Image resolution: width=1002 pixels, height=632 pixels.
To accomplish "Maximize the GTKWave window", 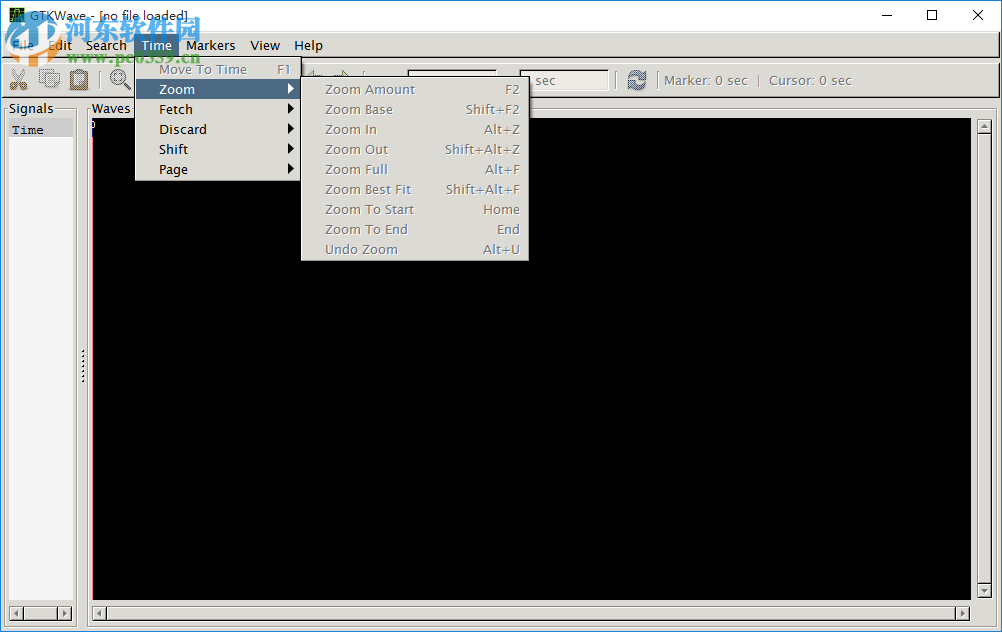I will coord(932,15).
